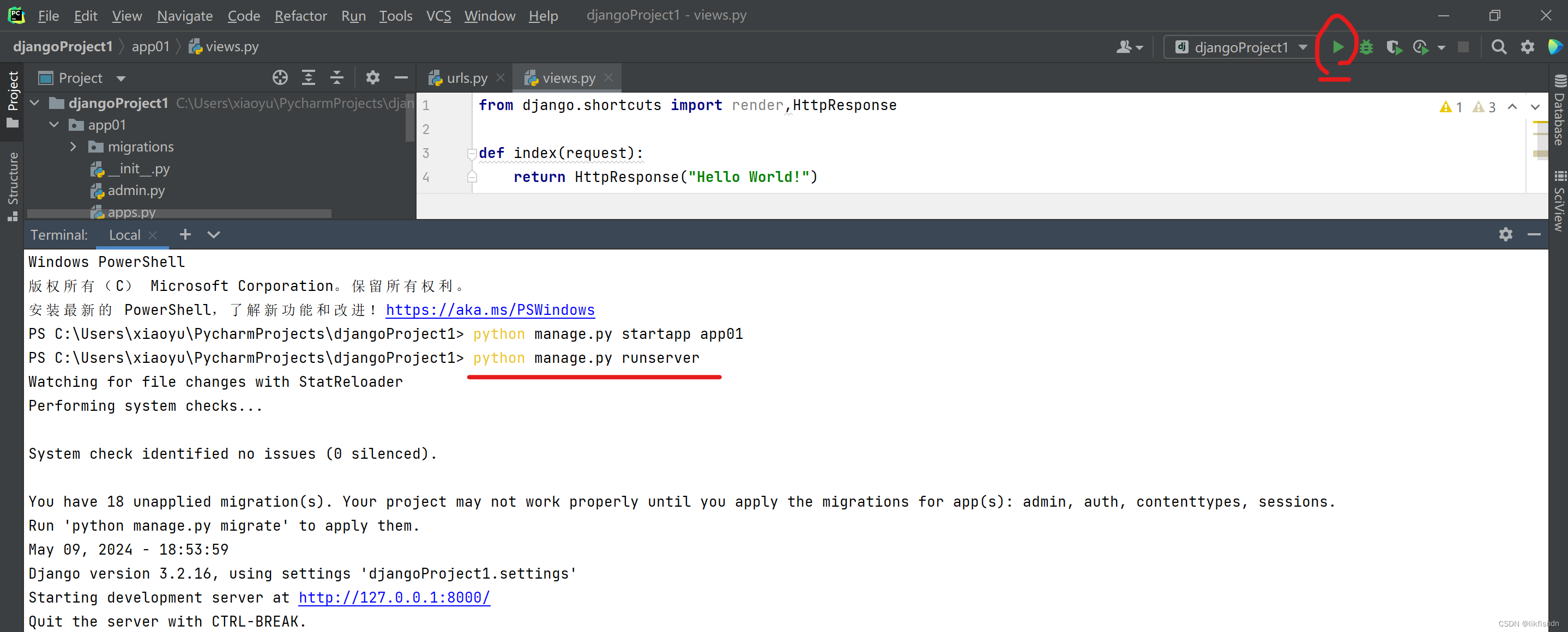
Task: Collapse the djangoProject1 root folder
Action: (35, 103)
